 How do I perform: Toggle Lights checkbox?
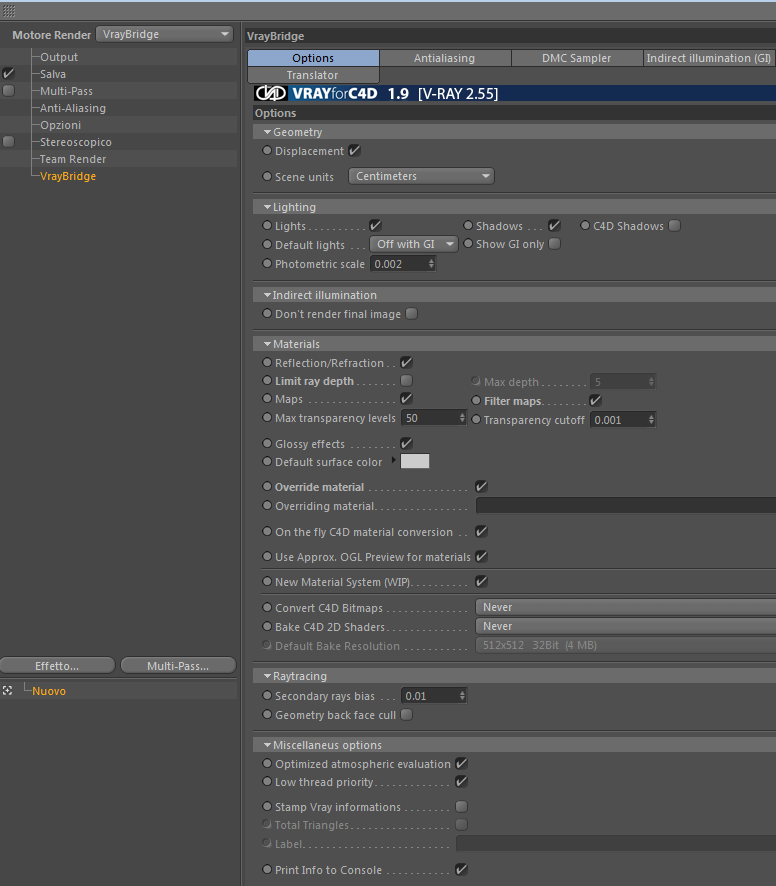(x=375, y=225)
